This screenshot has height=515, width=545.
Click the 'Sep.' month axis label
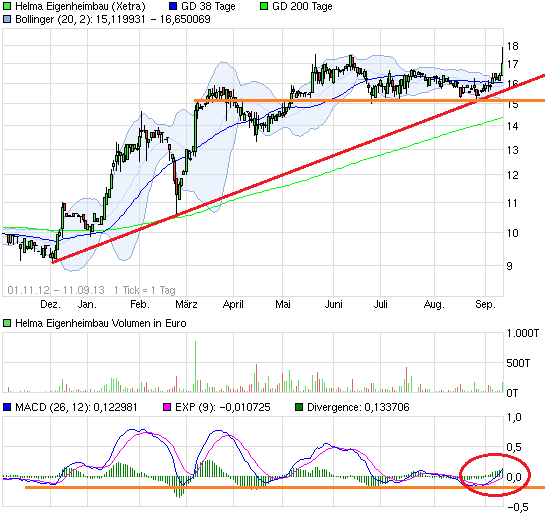pos(485,304)
